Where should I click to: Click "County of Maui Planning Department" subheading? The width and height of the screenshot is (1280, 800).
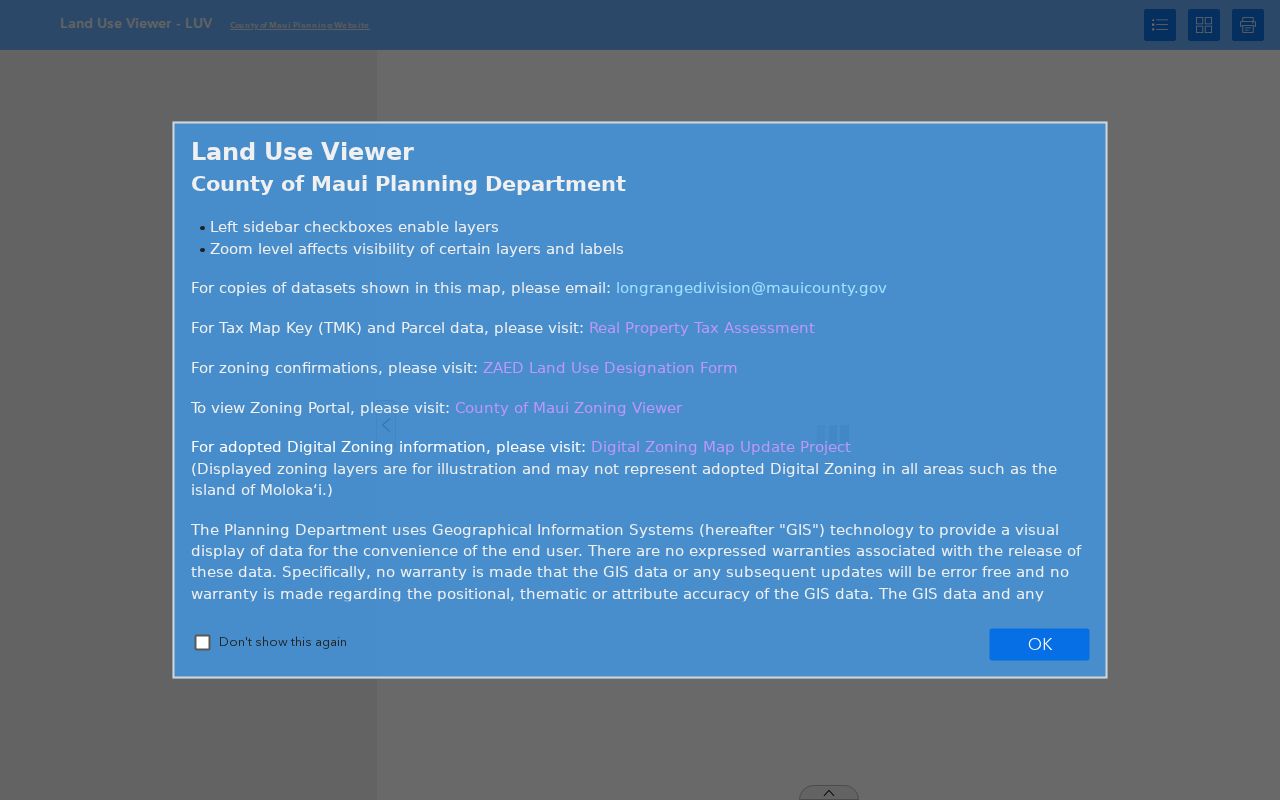tap(408, 184)
